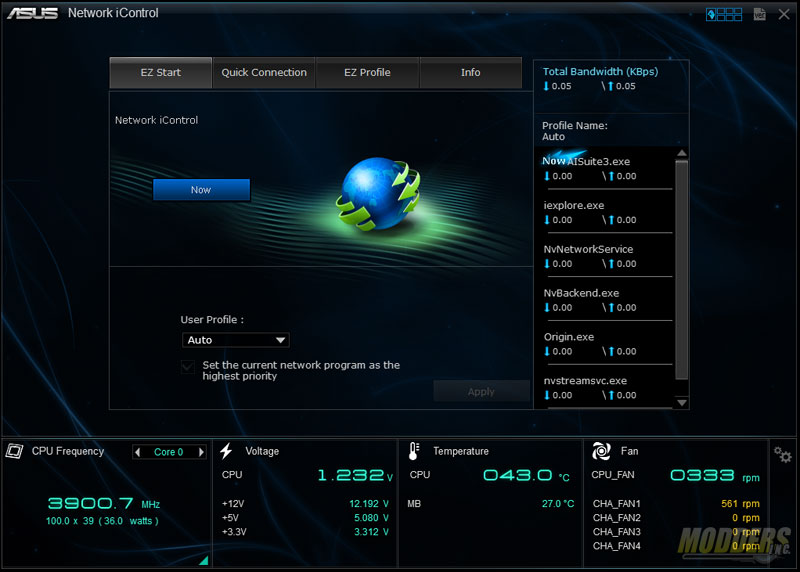Select next CPU core with right arrow
The image size is (800, 572).
202,452
